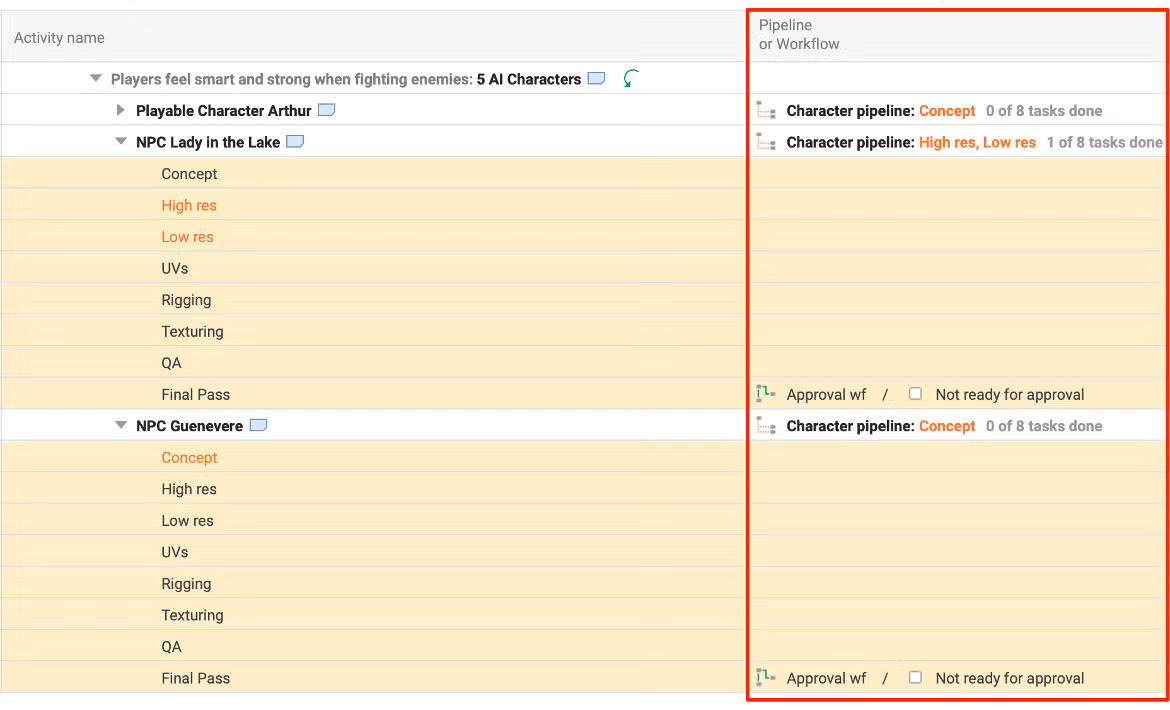Click 1 of 8 tasks done in Lady in the Lake row
This screenshot has height=710, width=1170.
(x=1104, y=142)
